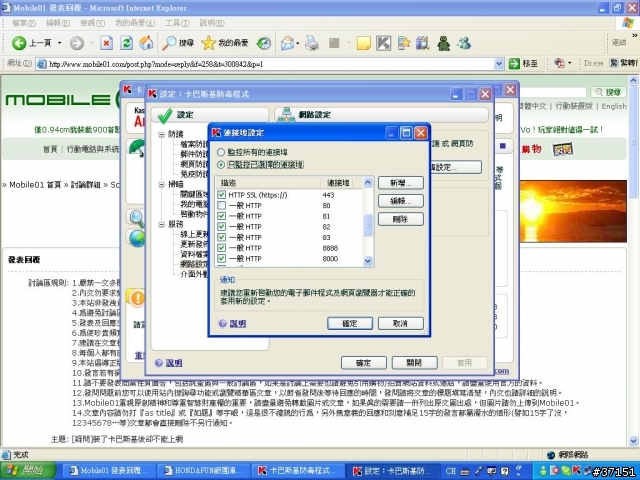Image resolution: width=640 pixels, height=480 pixels.
Task: Click port list scrollbar down arrow
Action: (x=368, y=261)
